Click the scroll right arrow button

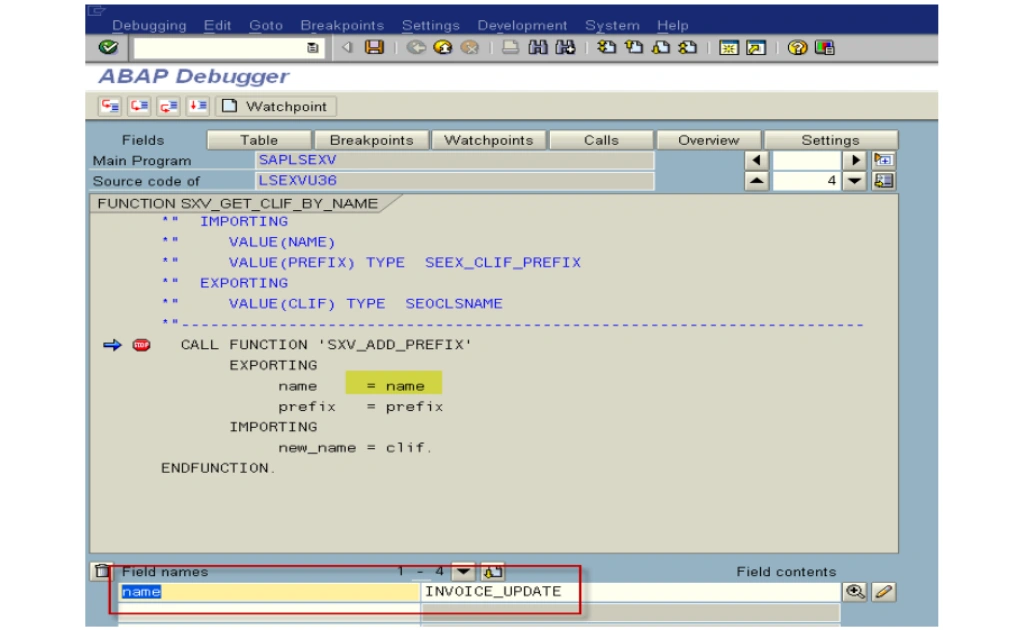click(855, 160)
